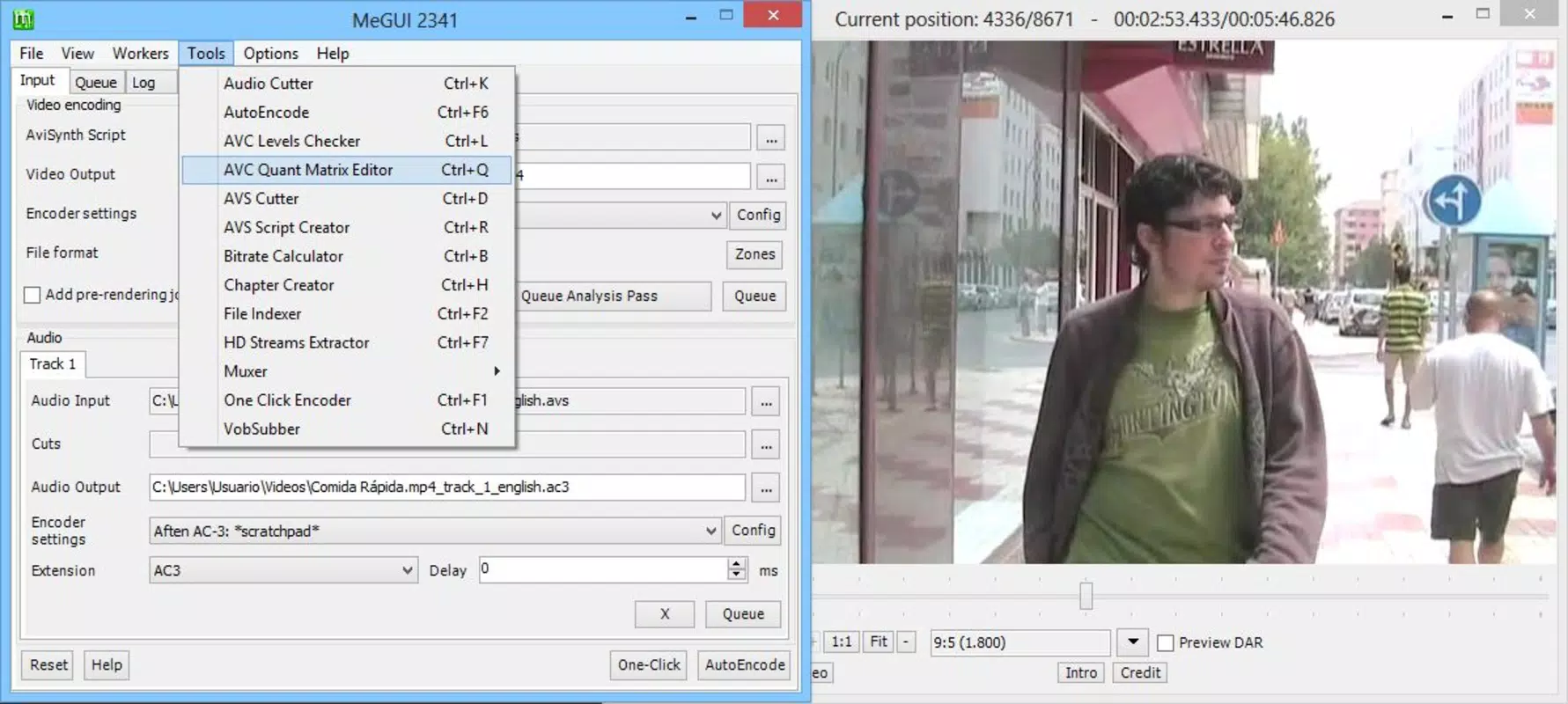This screenshot has width=1568, height=704.
Task: Click the bottom AutoEncode button
Action: pos(745,665)
